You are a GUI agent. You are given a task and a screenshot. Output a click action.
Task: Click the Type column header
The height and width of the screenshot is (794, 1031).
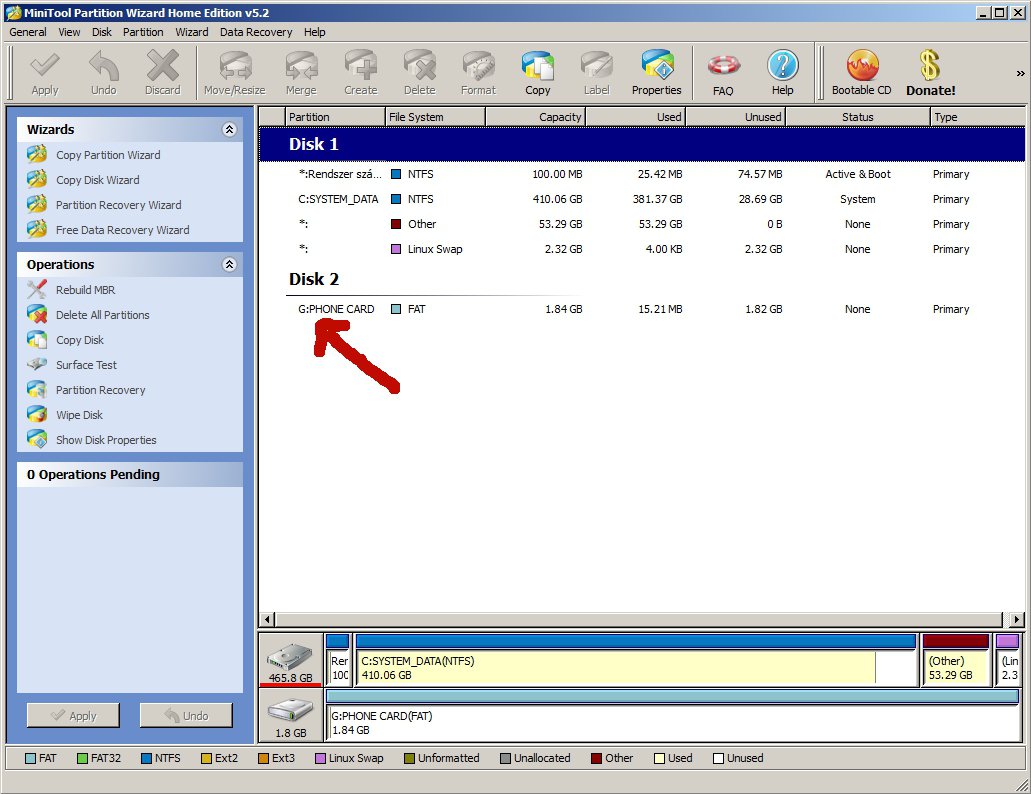coord(977,117)
